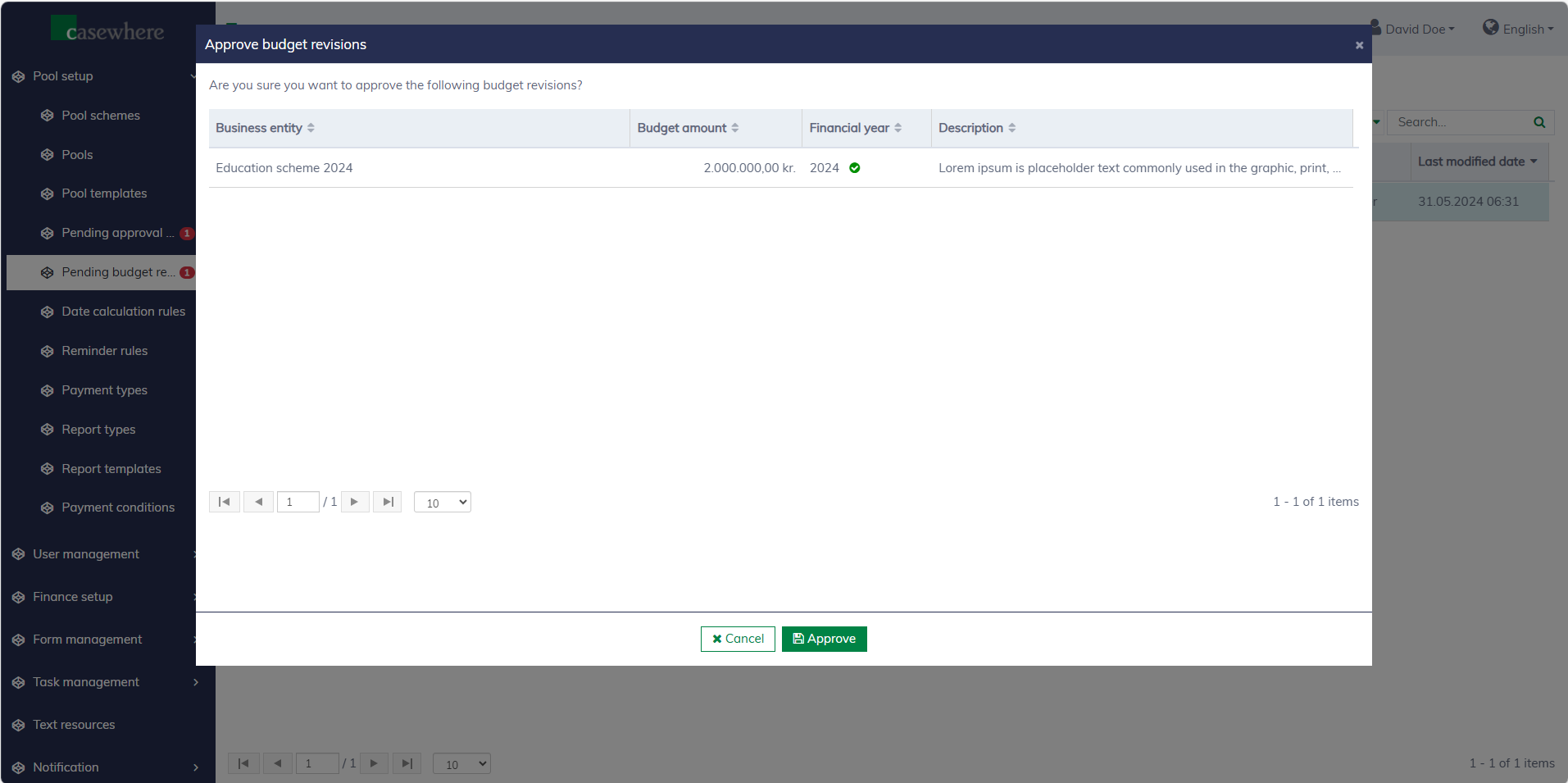Click the page number field in dialog
Viewport: 1568px width, 783px height.
(x=298, y=502)
